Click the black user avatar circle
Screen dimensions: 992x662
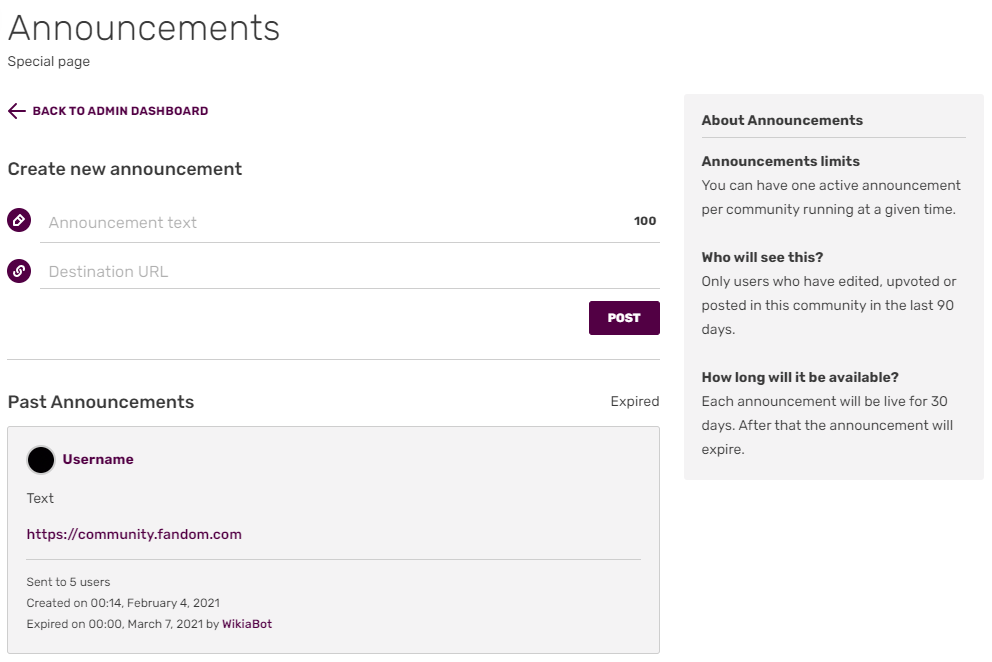point(41,460)
